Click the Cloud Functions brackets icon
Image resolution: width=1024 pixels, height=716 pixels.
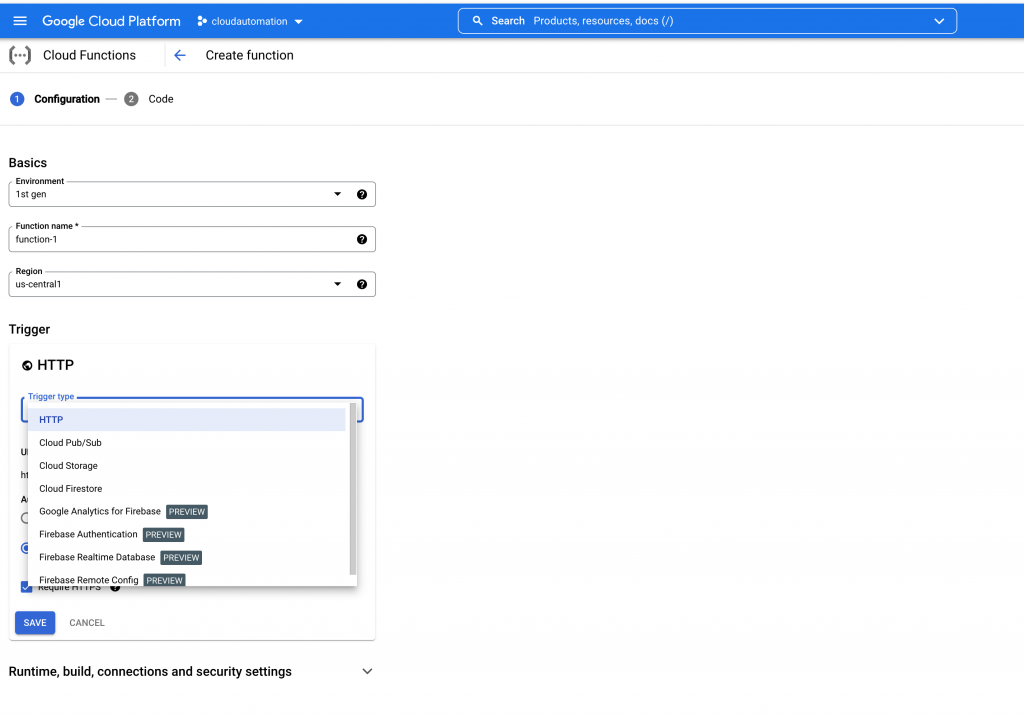20,56
